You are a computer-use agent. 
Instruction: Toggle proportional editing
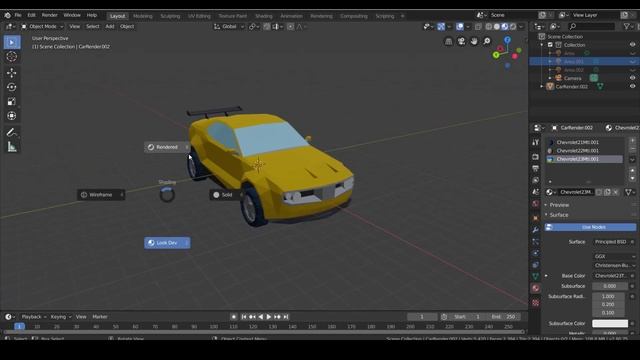pos(290,27)
